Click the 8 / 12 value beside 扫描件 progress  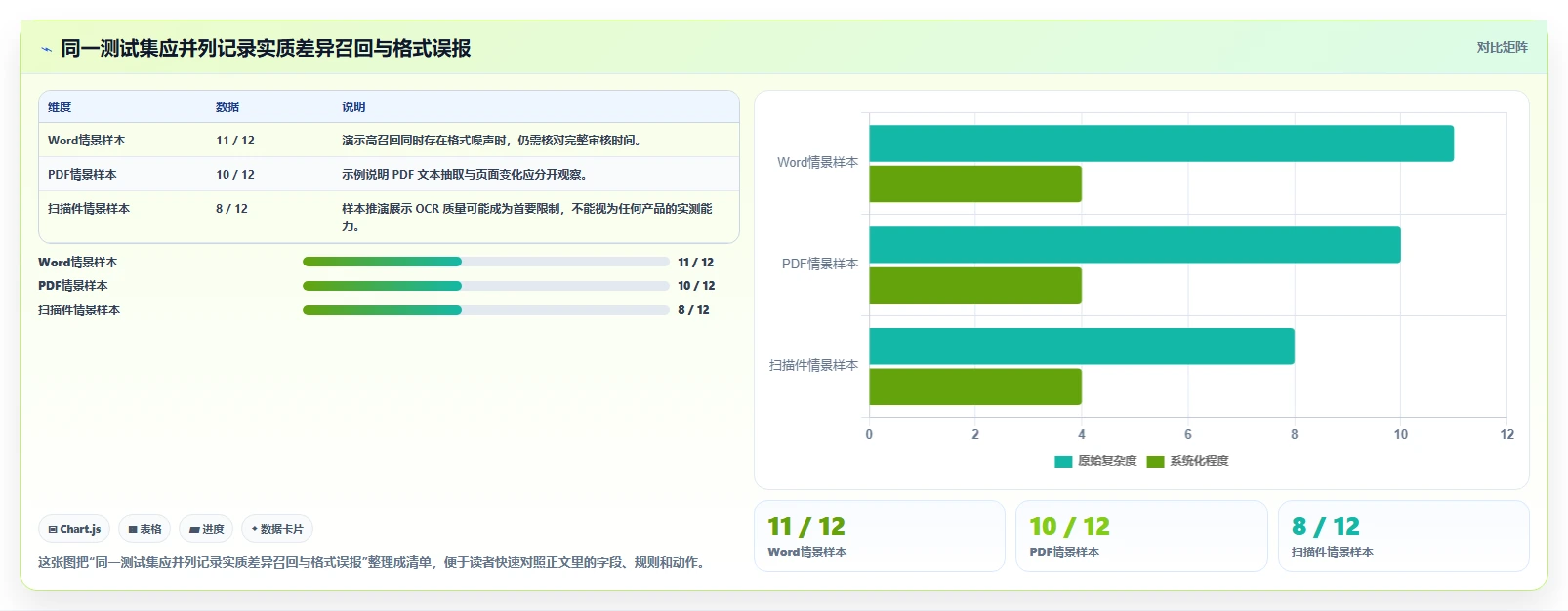(x=693, y=310)
